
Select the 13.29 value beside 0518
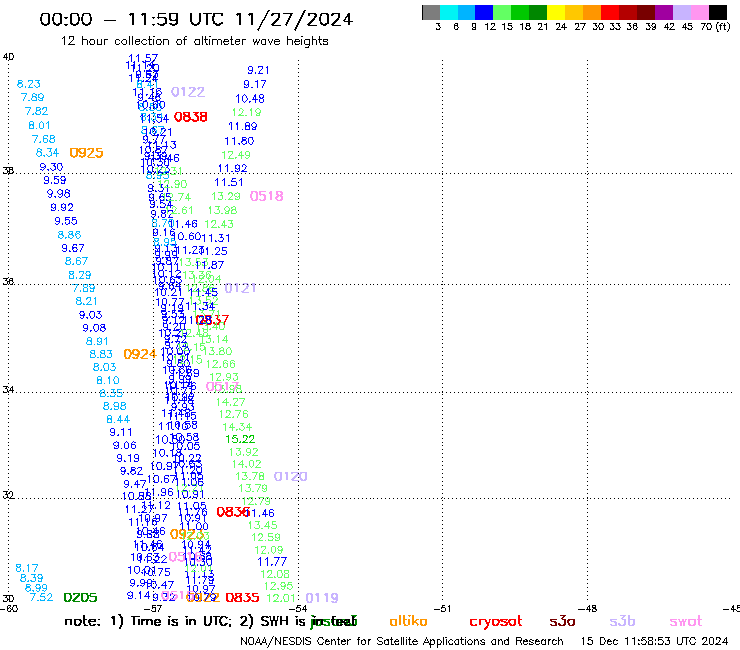(x=226, y=196)
